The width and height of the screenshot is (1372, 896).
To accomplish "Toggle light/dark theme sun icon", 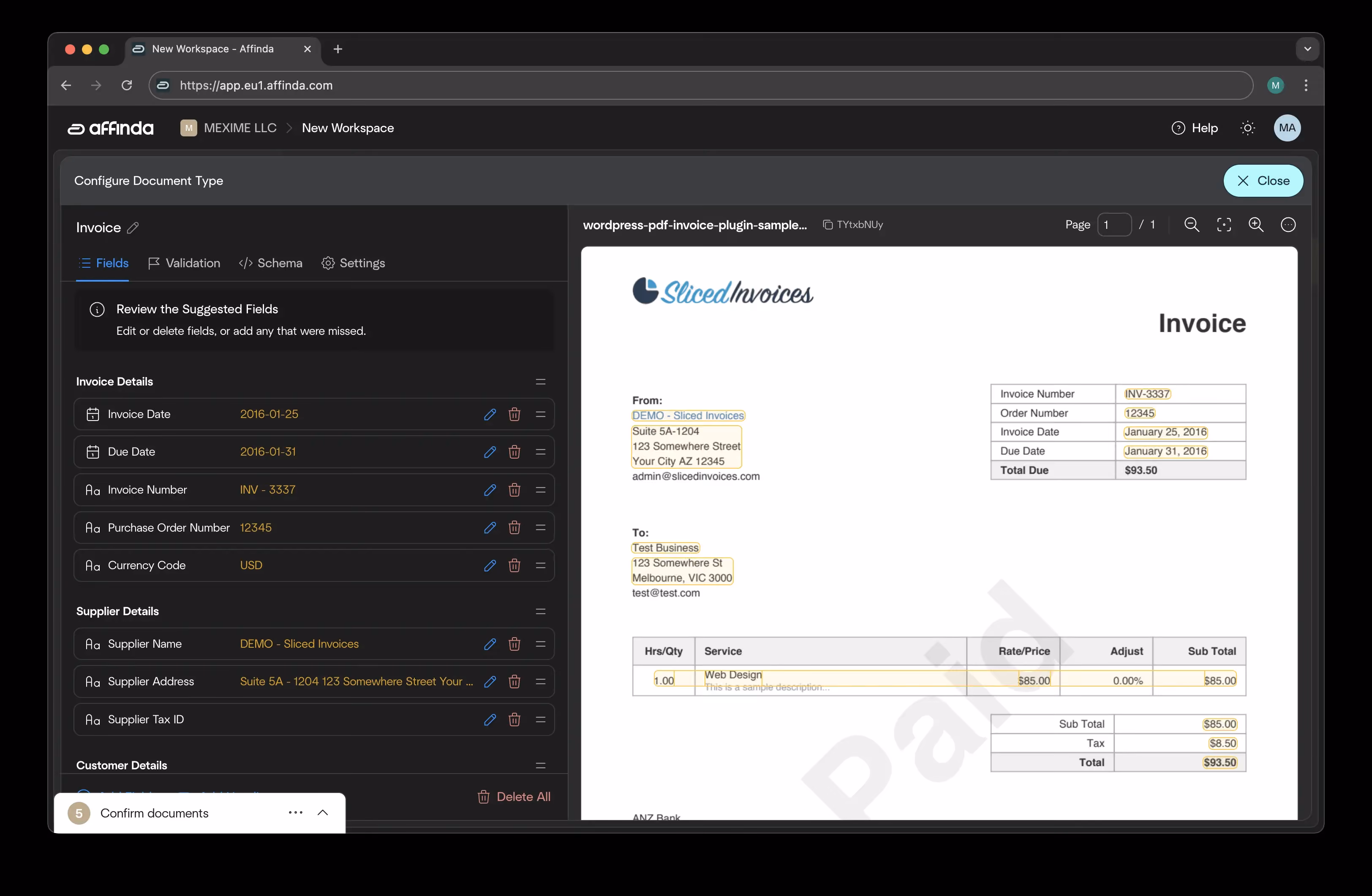I will pyautogui.click(x=1247, y=128).
